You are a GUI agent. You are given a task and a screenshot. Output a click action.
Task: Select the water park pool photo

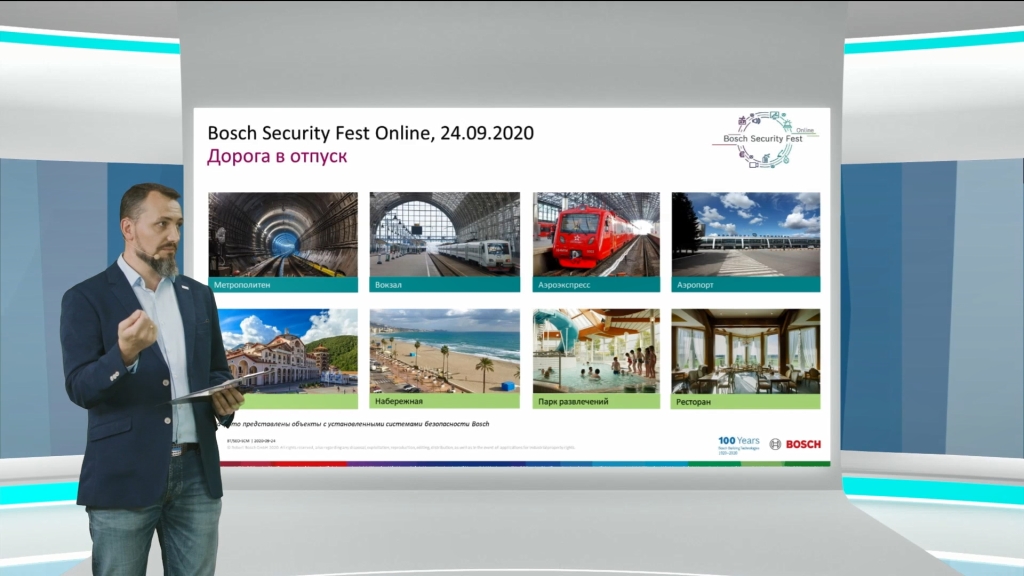point(596,350)
